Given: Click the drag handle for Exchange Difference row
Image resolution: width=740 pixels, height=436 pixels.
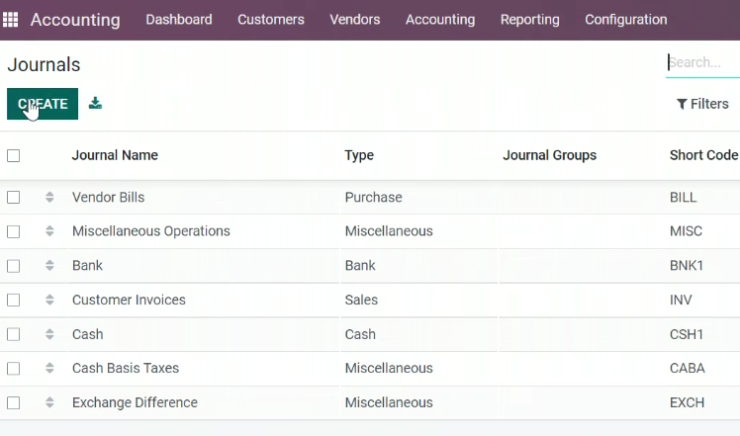Looking at the screenshot, I should [50, 402].
